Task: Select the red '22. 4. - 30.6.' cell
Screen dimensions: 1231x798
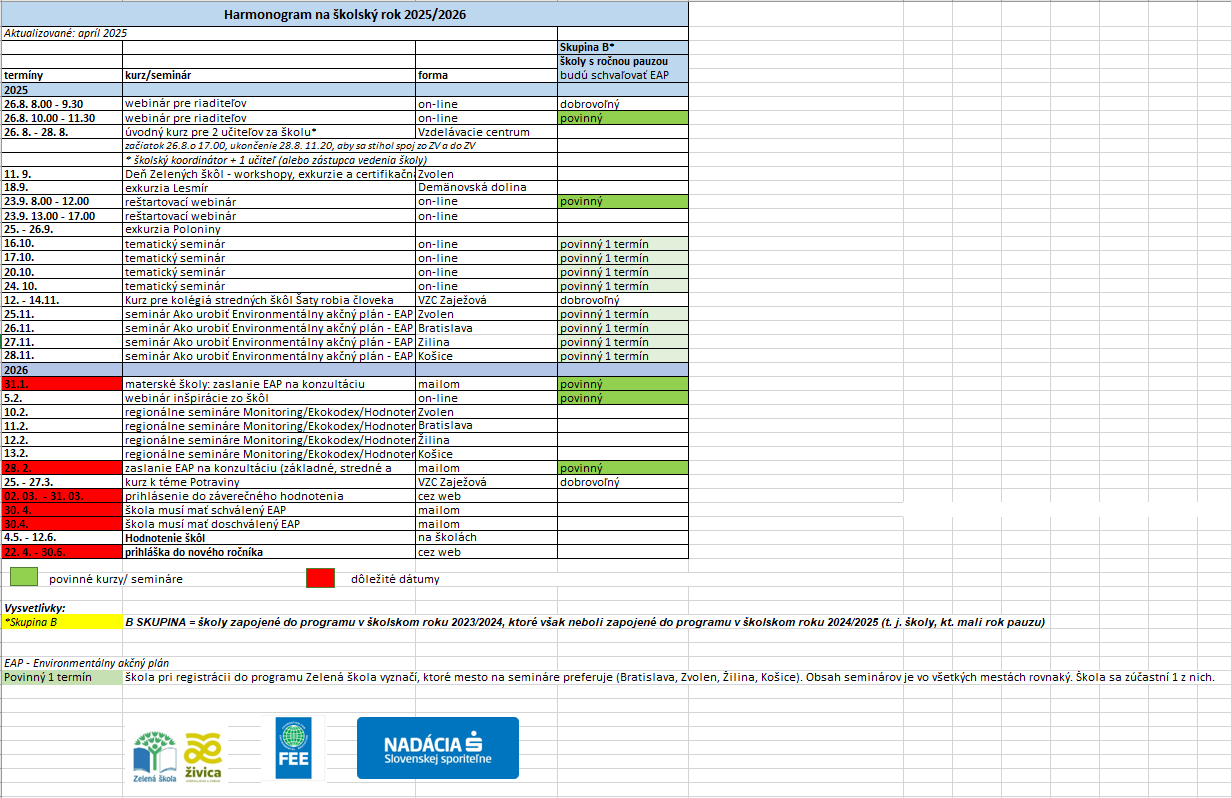Action: click(x=61, y=551)
